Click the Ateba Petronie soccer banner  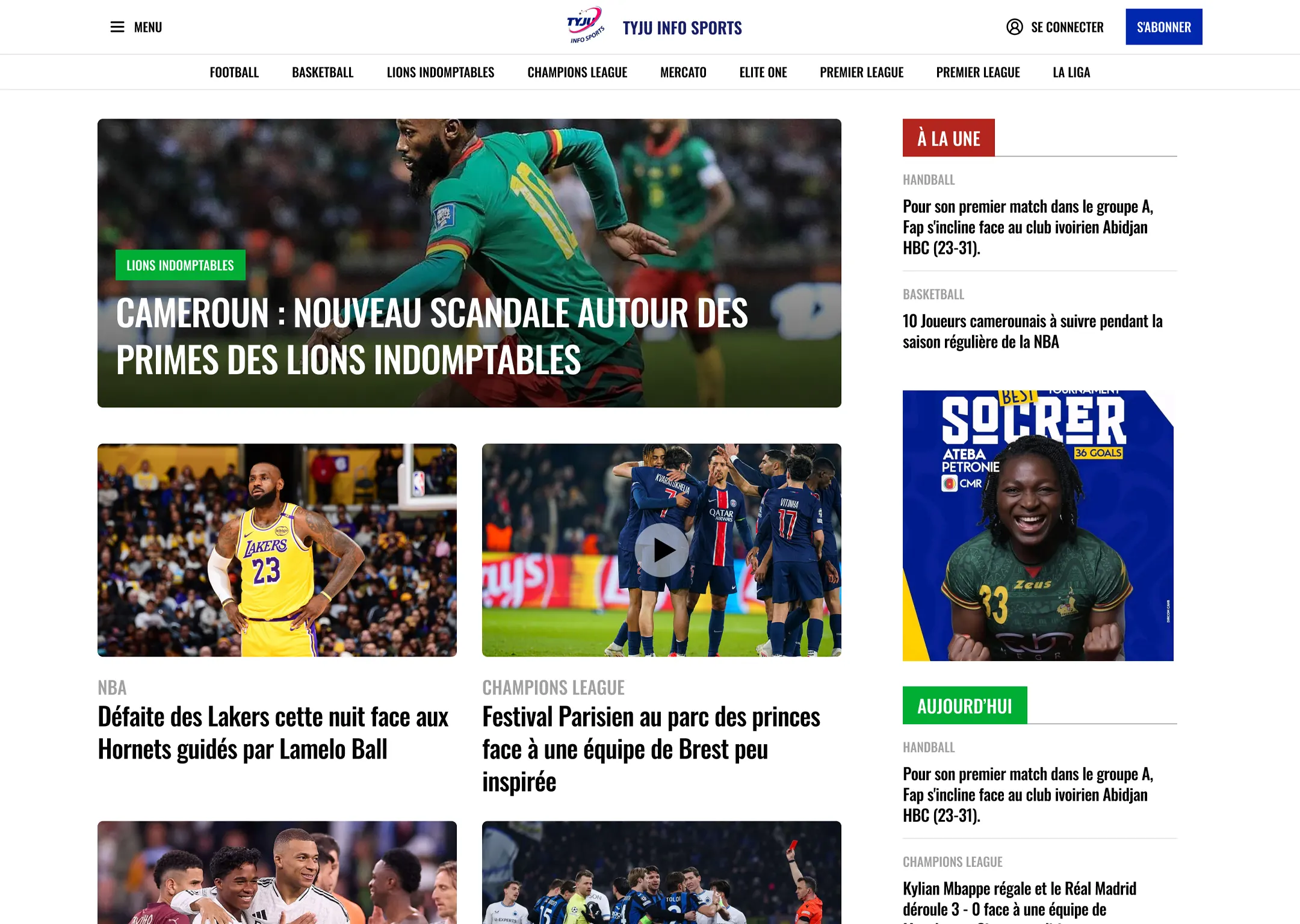[1038, 525]
